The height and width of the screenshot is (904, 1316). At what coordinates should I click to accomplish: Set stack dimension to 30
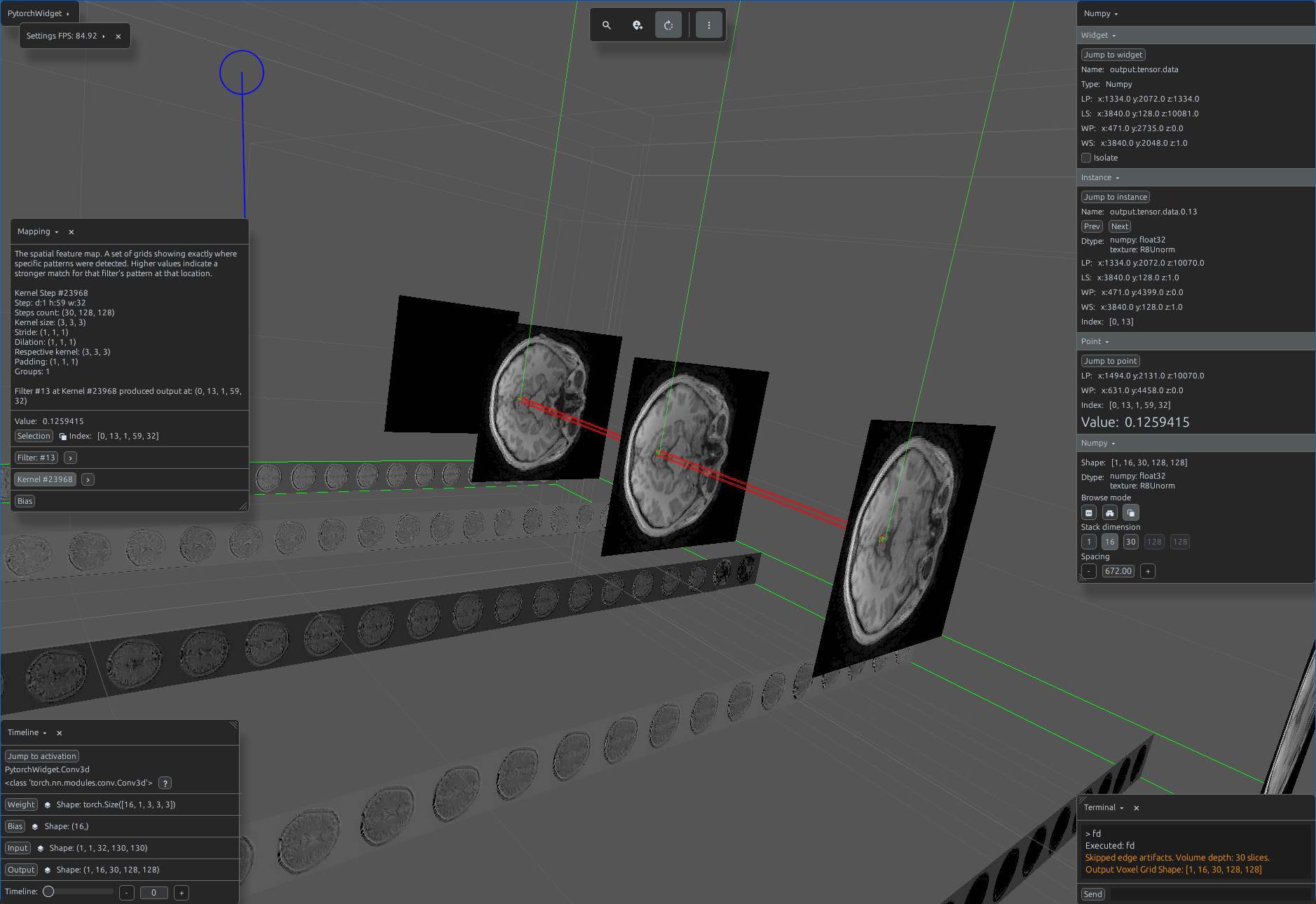(1131, 542)
